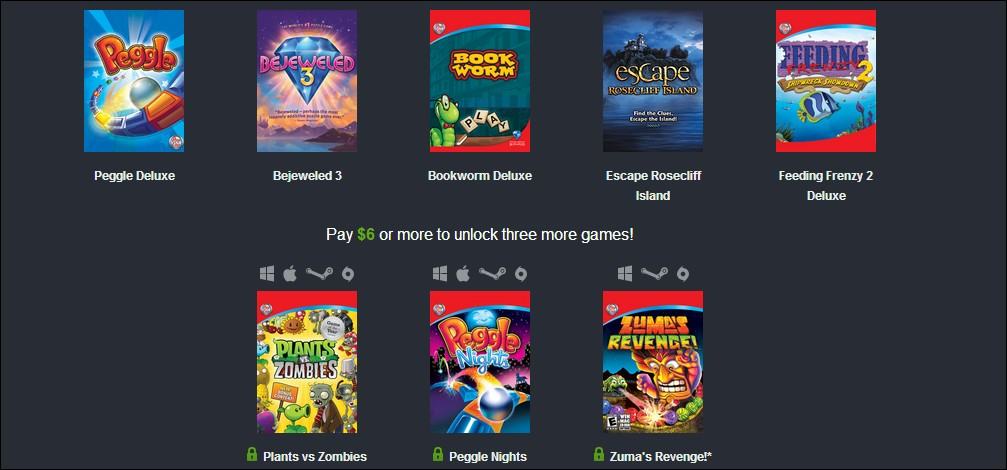Select Bookworm Deluxe box art

pos(480,81)
